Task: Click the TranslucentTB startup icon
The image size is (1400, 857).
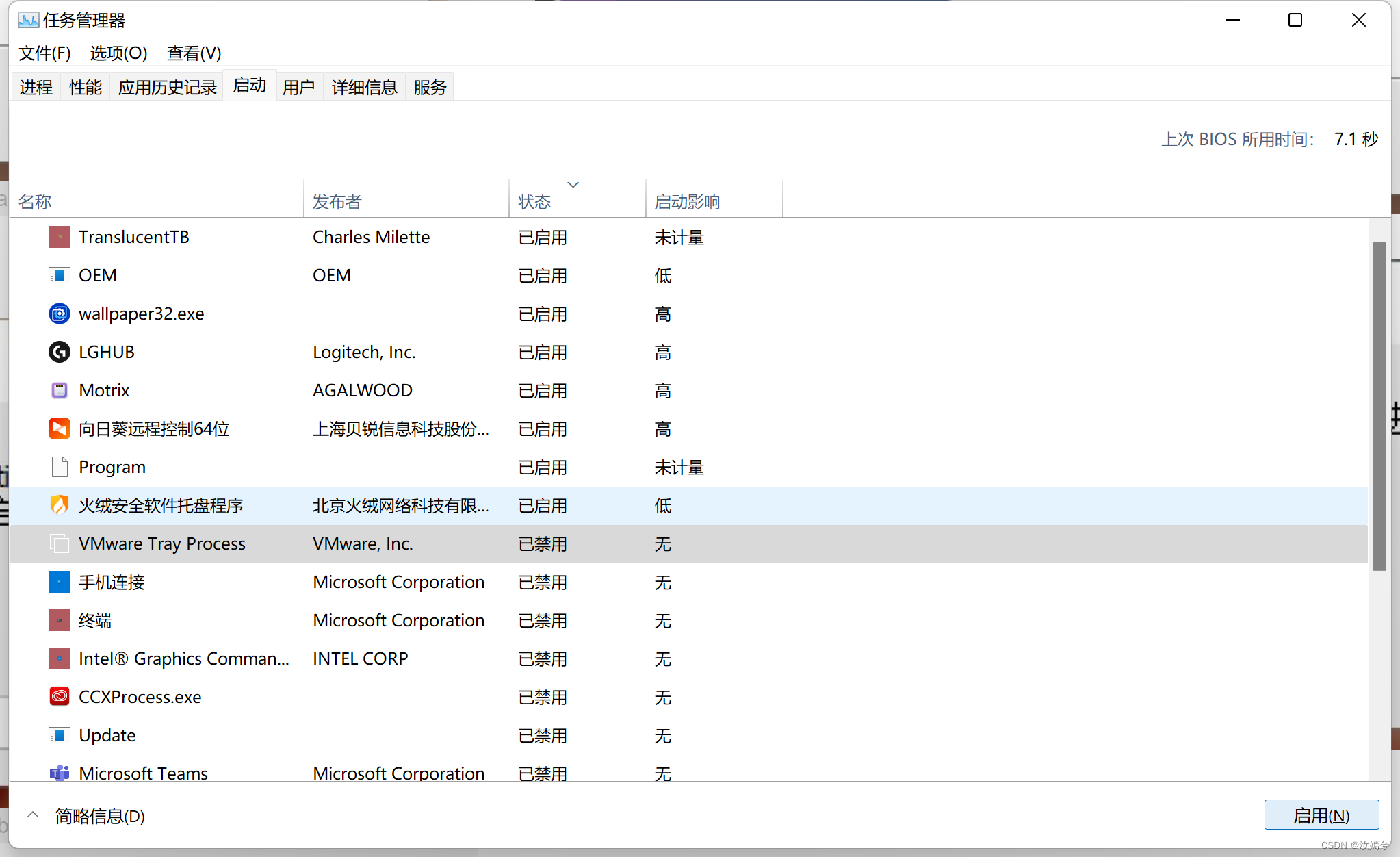Action: (60, 237)
